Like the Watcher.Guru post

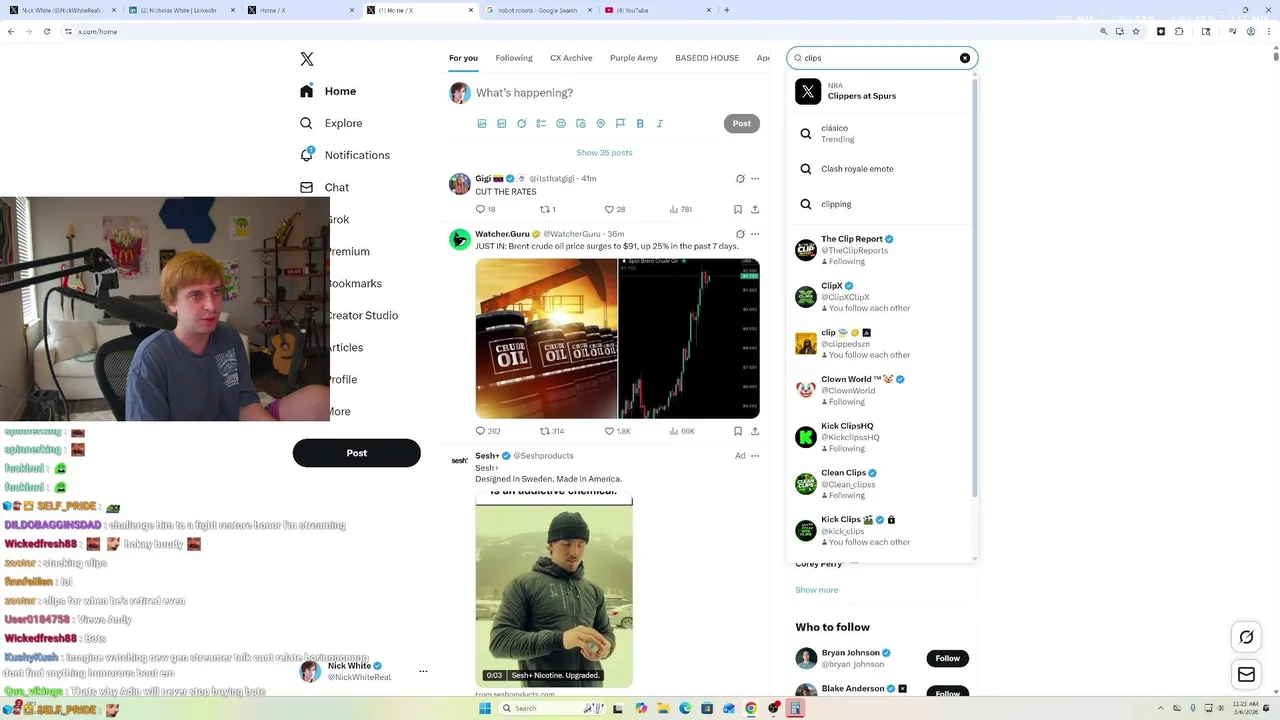[609, 431]
